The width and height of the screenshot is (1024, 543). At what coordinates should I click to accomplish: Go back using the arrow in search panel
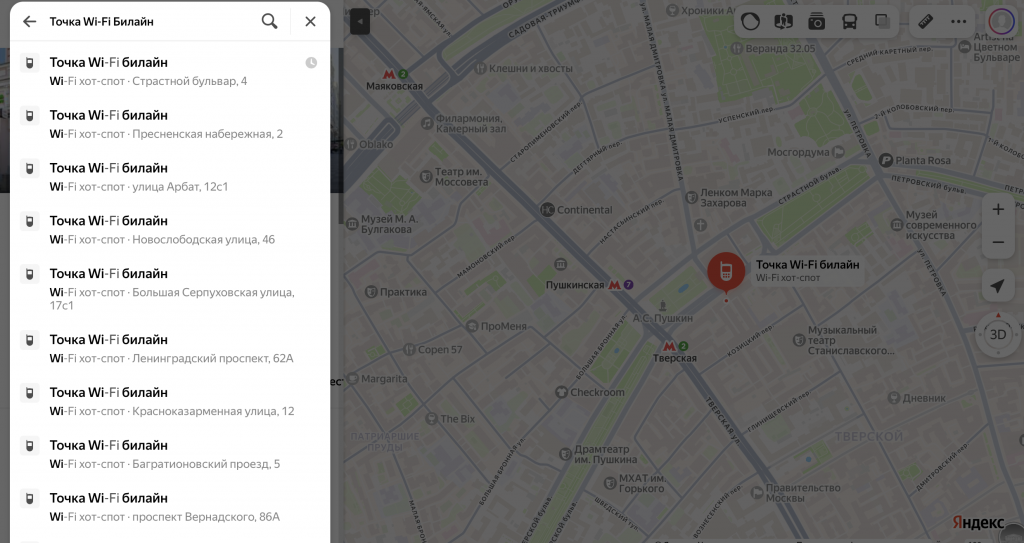click(x=29, y=22)
